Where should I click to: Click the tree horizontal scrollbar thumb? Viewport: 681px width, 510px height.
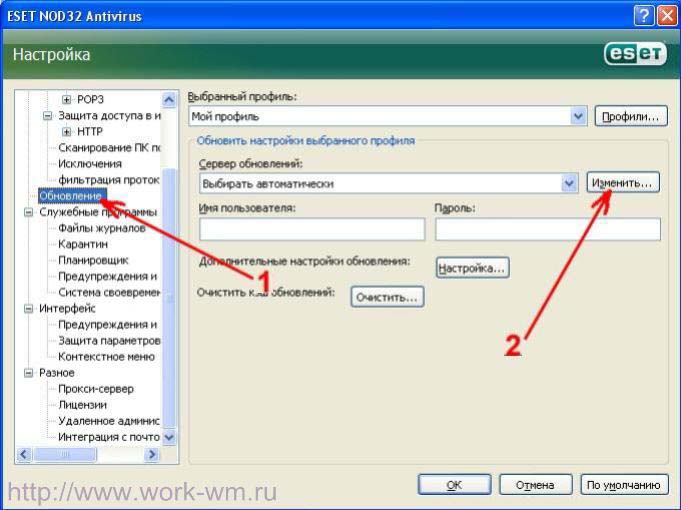click(65, 454)
